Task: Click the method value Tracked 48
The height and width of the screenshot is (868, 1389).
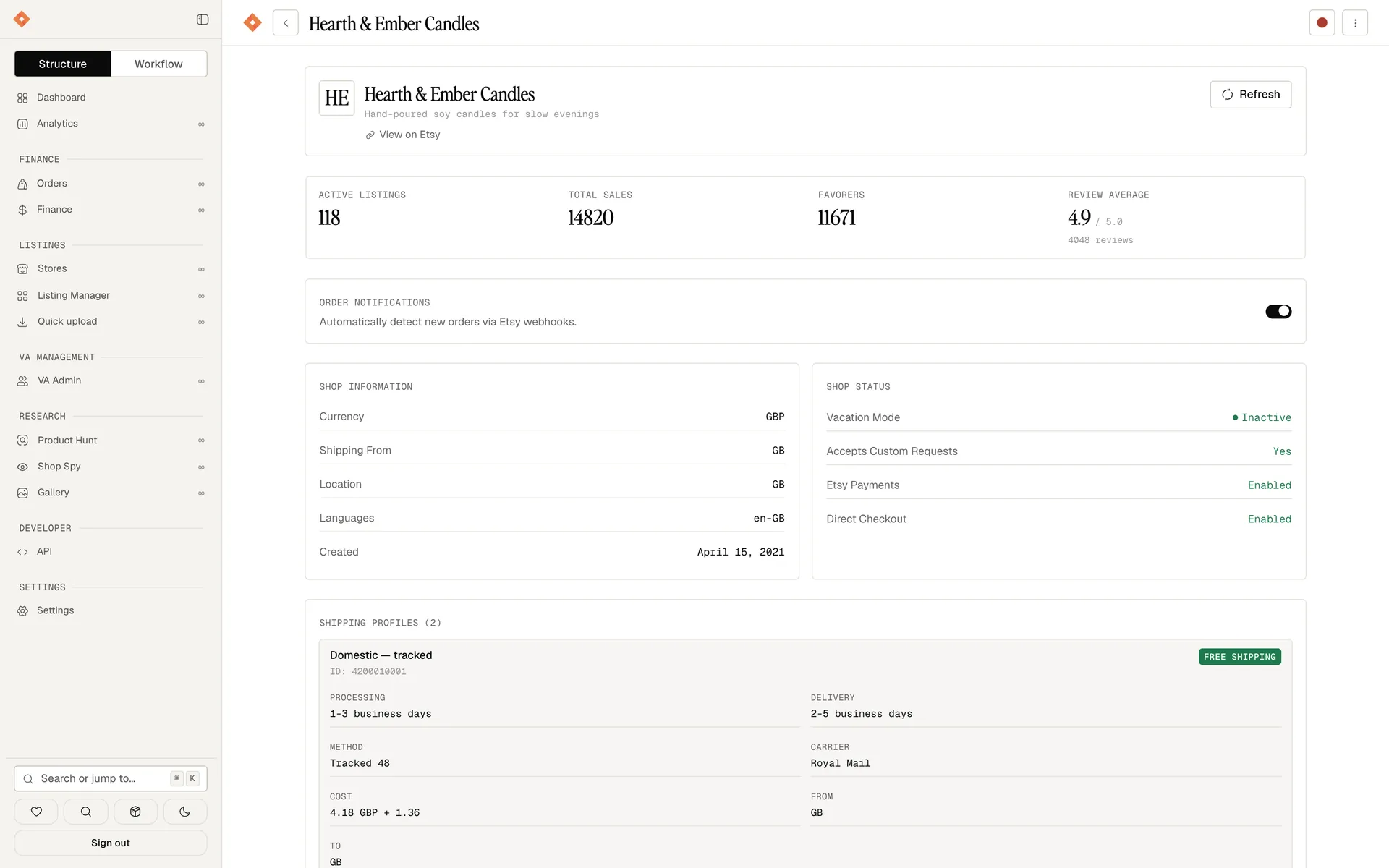Action: (x=360, y=763)
